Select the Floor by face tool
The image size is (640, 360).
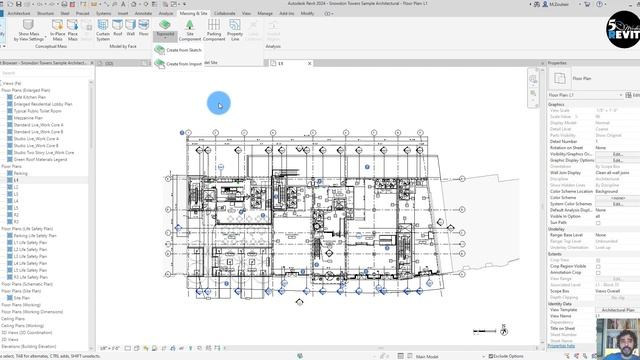pyautogui.click(x=144, y=28)
